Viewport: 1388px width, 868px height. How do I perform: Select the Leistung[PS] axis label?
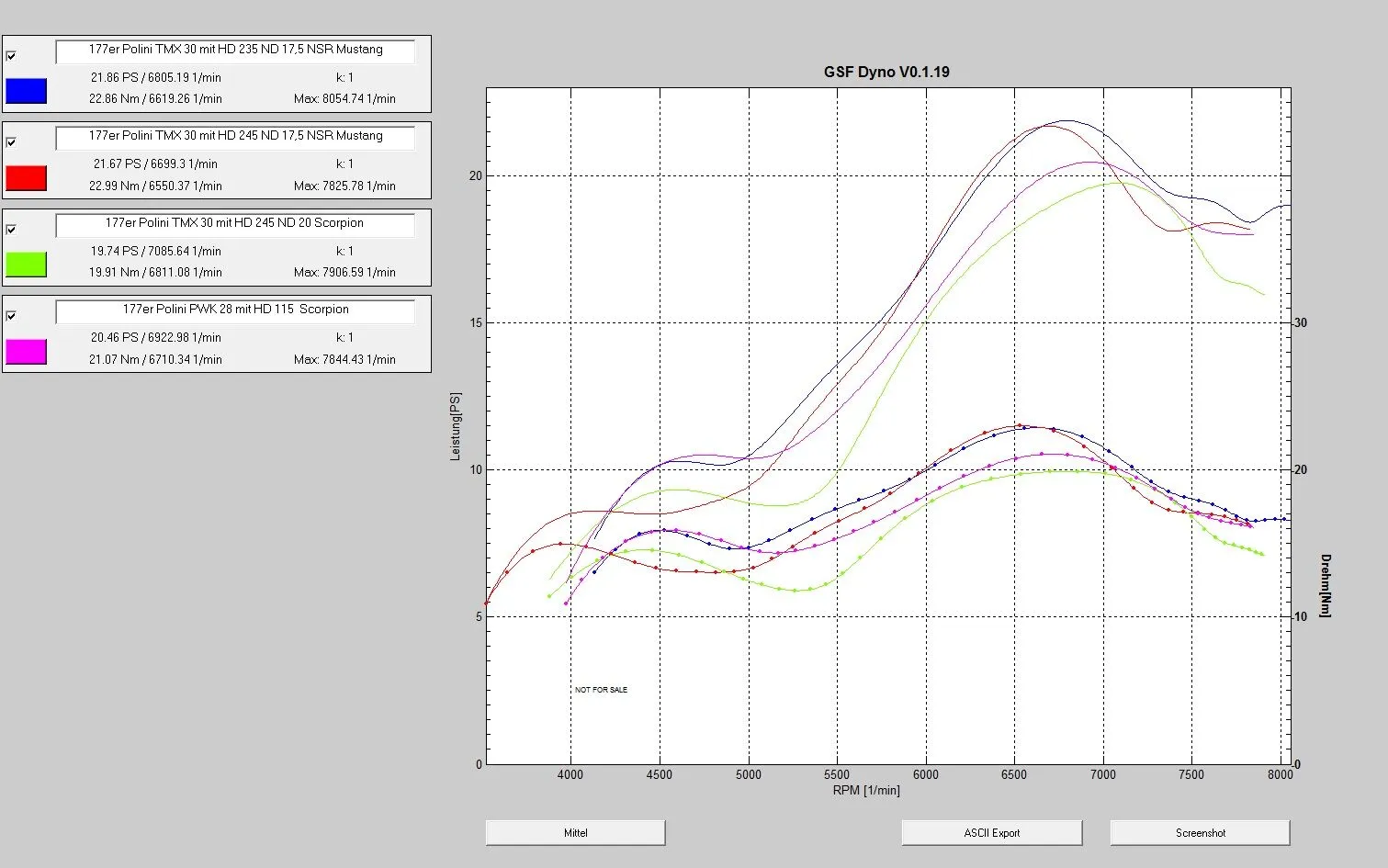click(455, 426)
